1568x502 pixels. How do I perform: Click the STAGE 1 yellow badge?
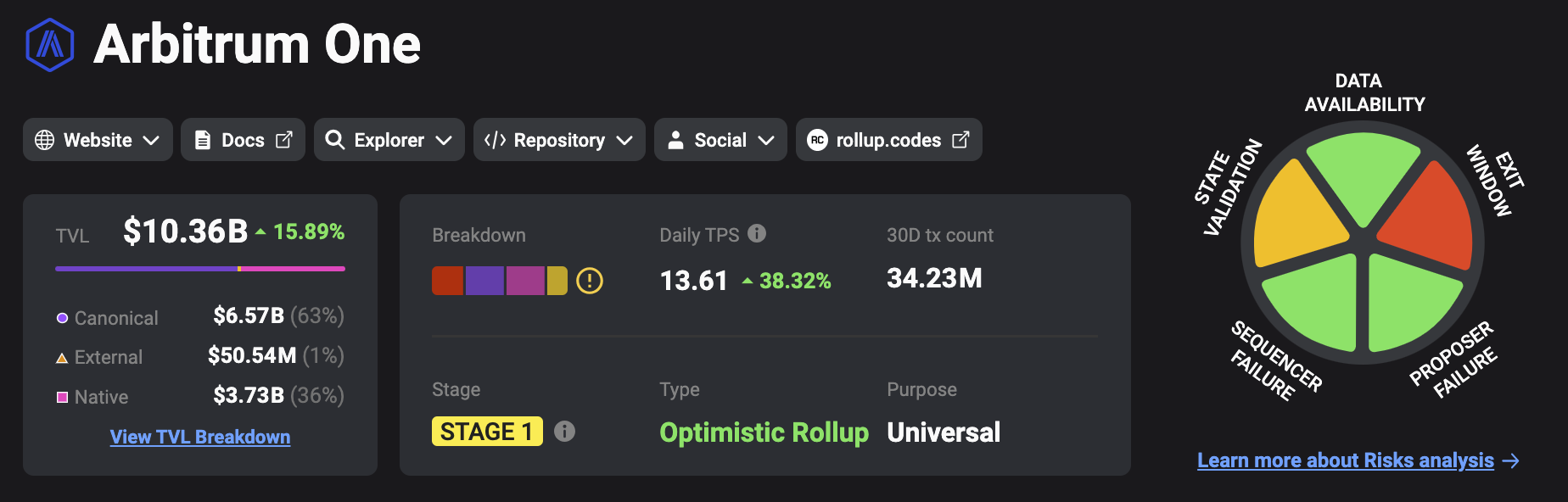click(487, 432)
